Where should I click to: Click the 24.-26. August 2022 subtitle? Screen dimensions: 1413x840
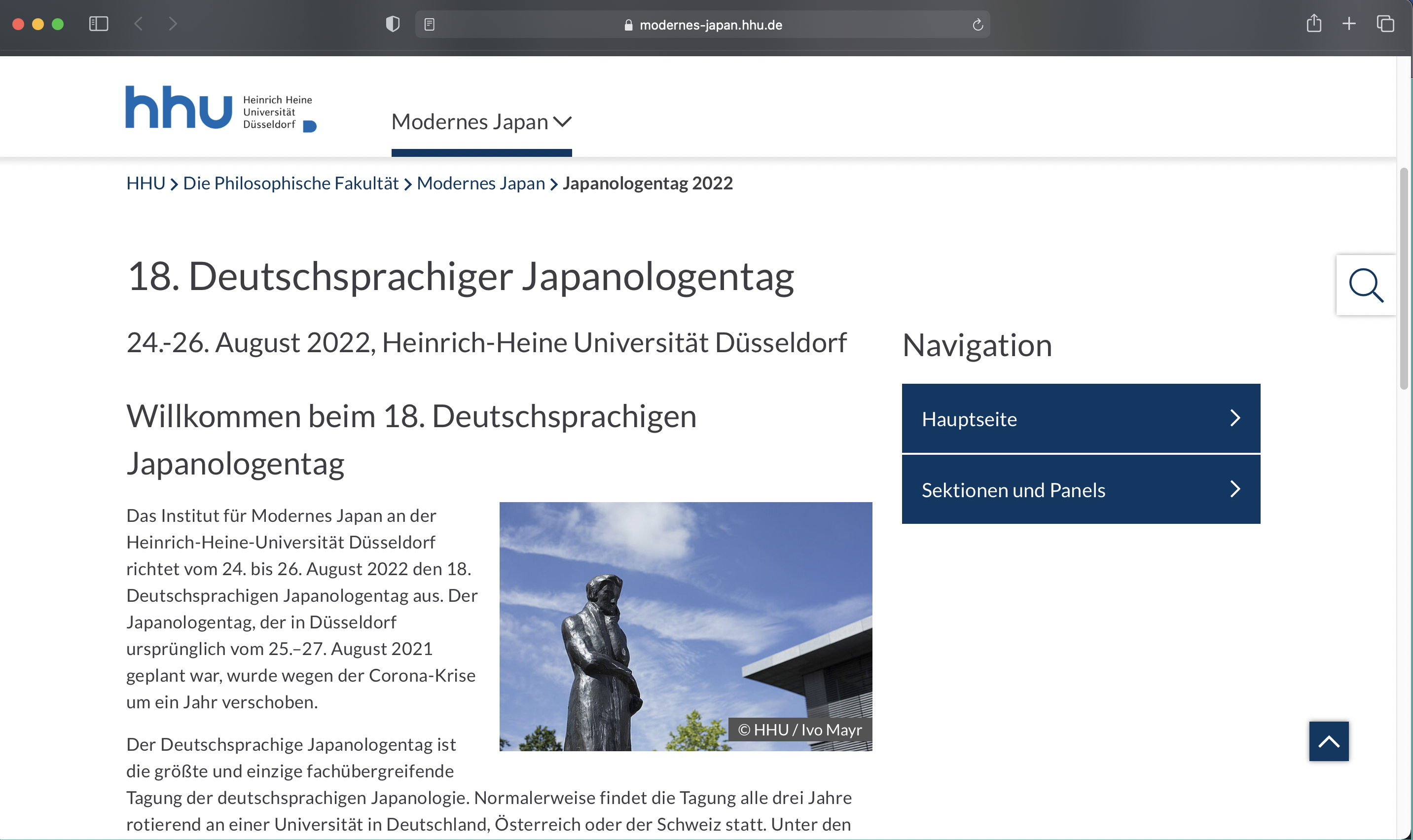(487, 342)
